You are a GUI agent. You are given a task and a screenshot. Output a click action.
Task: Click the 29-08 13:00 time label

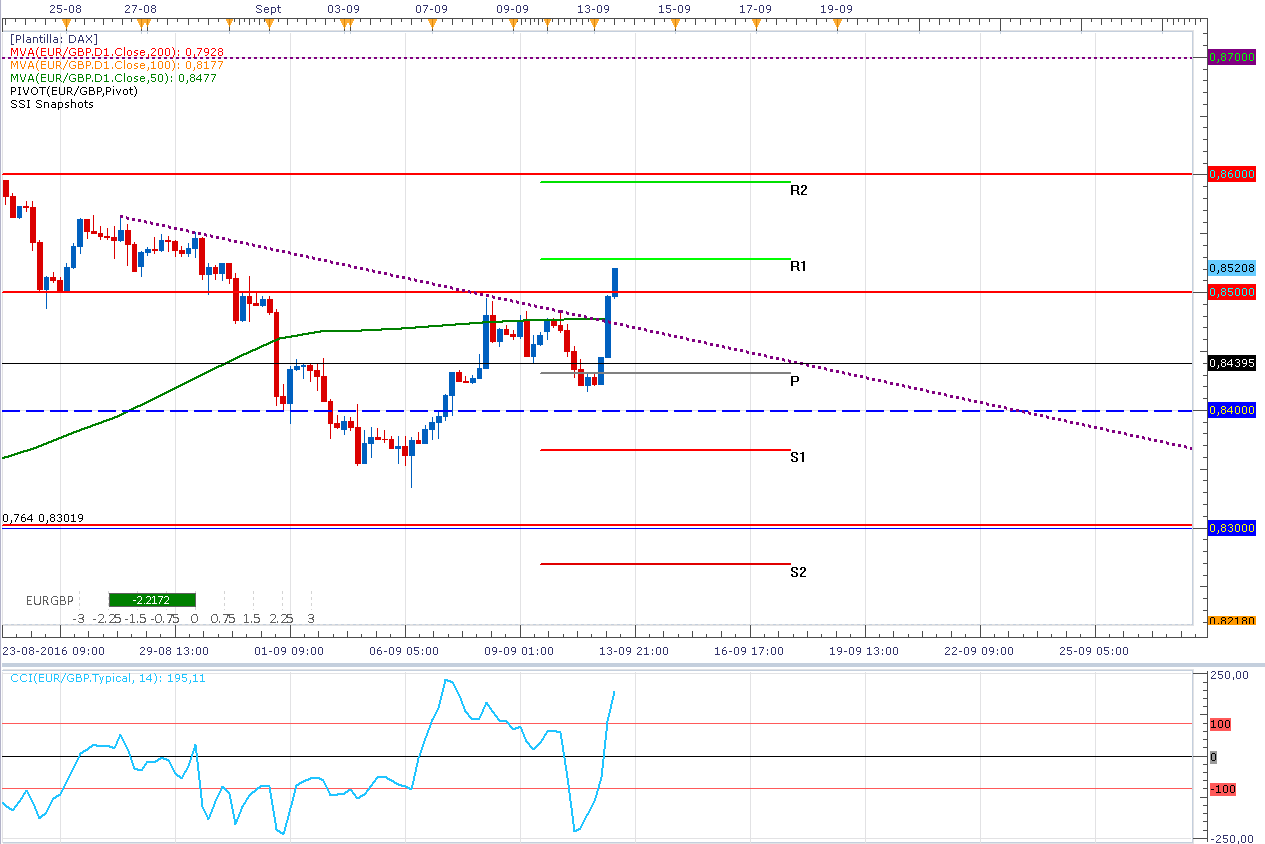click(x=173, y=650)
